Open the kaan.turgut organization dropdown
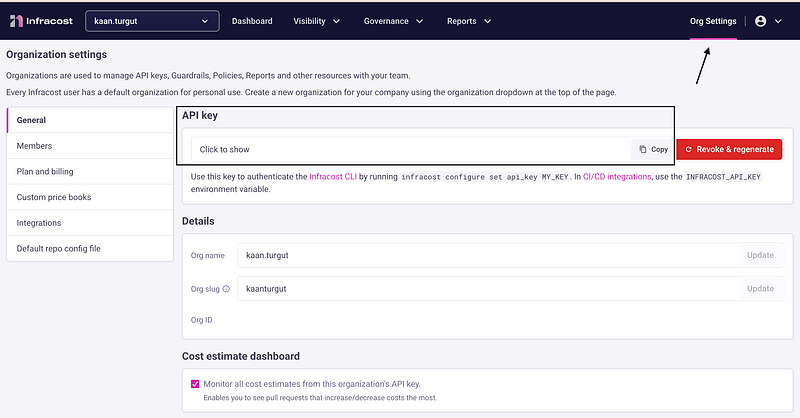Image resolution: width=800 pixels, height=418 pixels. coord(152,21)
